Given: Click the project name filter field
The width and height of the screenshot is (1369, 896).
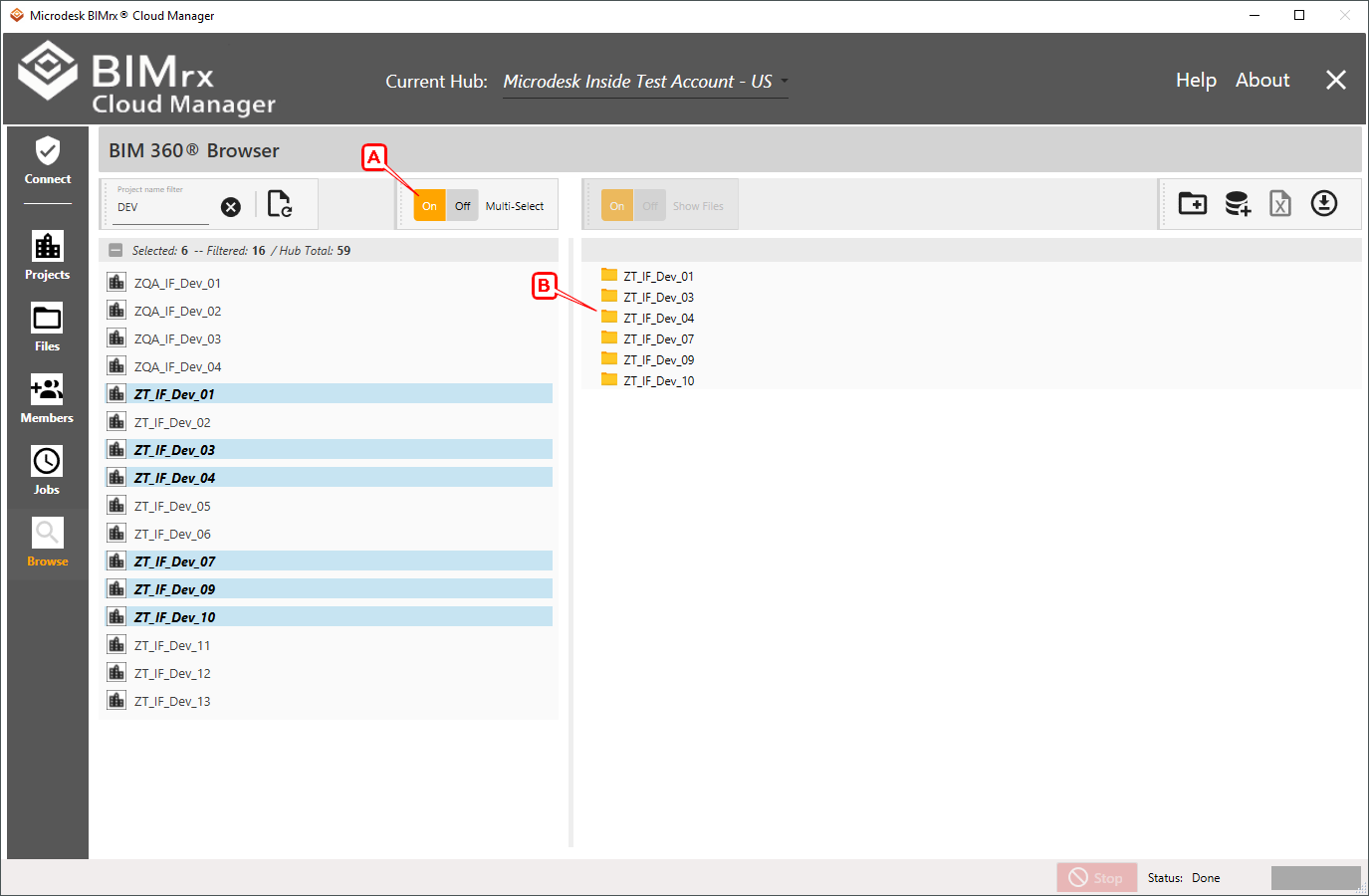Looking at the screenshot, I should tap(161, 207).
